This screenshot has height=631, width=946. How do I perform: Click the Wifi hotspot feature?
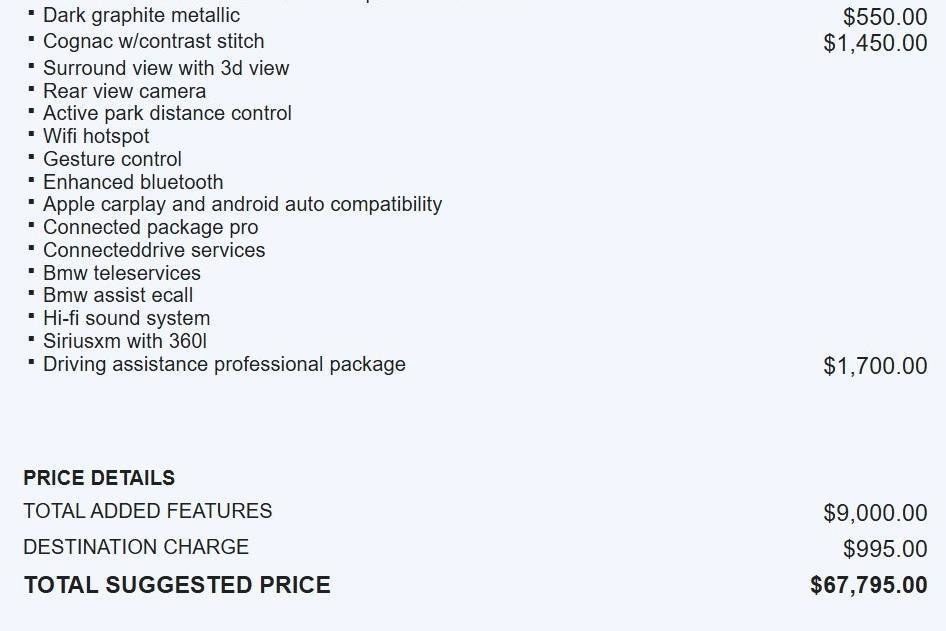[x=96, y=137]
